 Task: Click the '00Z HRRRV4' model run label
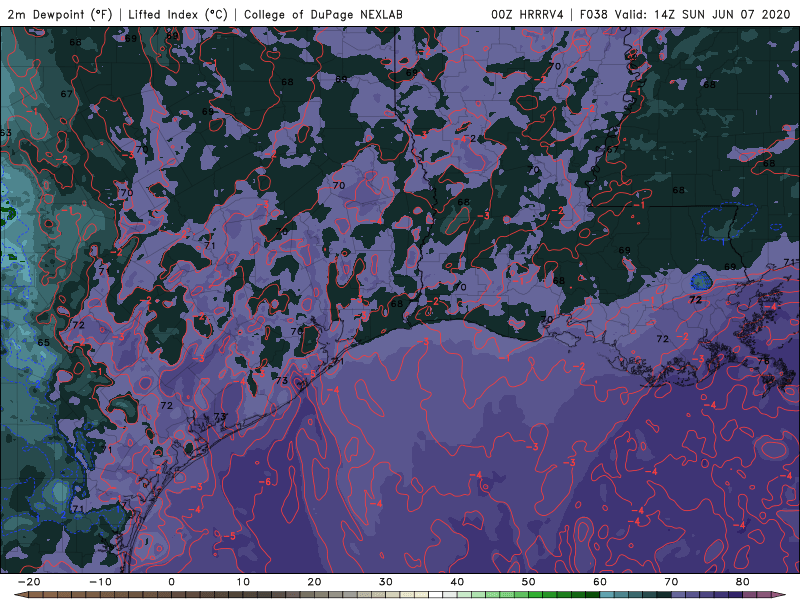(x=527, y=14)
